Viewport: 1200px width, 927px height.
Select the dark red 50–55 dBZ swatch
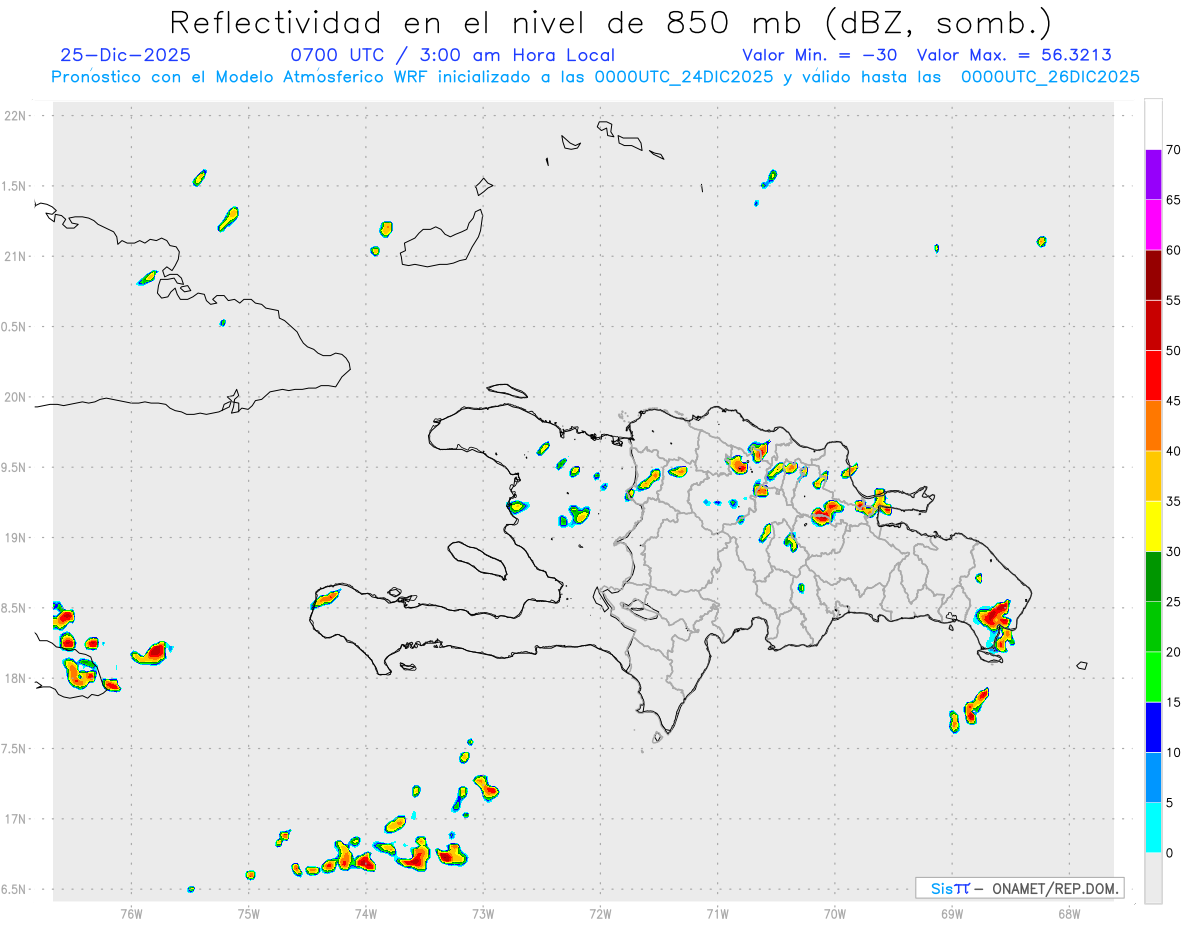(1153, 325)
